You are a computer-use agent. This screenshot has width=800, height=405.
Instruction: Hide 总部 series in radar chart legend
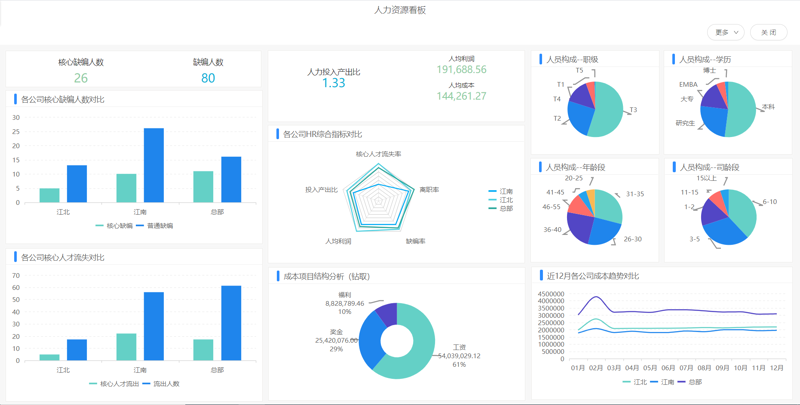pyautogui.click(x=501, y=208)
